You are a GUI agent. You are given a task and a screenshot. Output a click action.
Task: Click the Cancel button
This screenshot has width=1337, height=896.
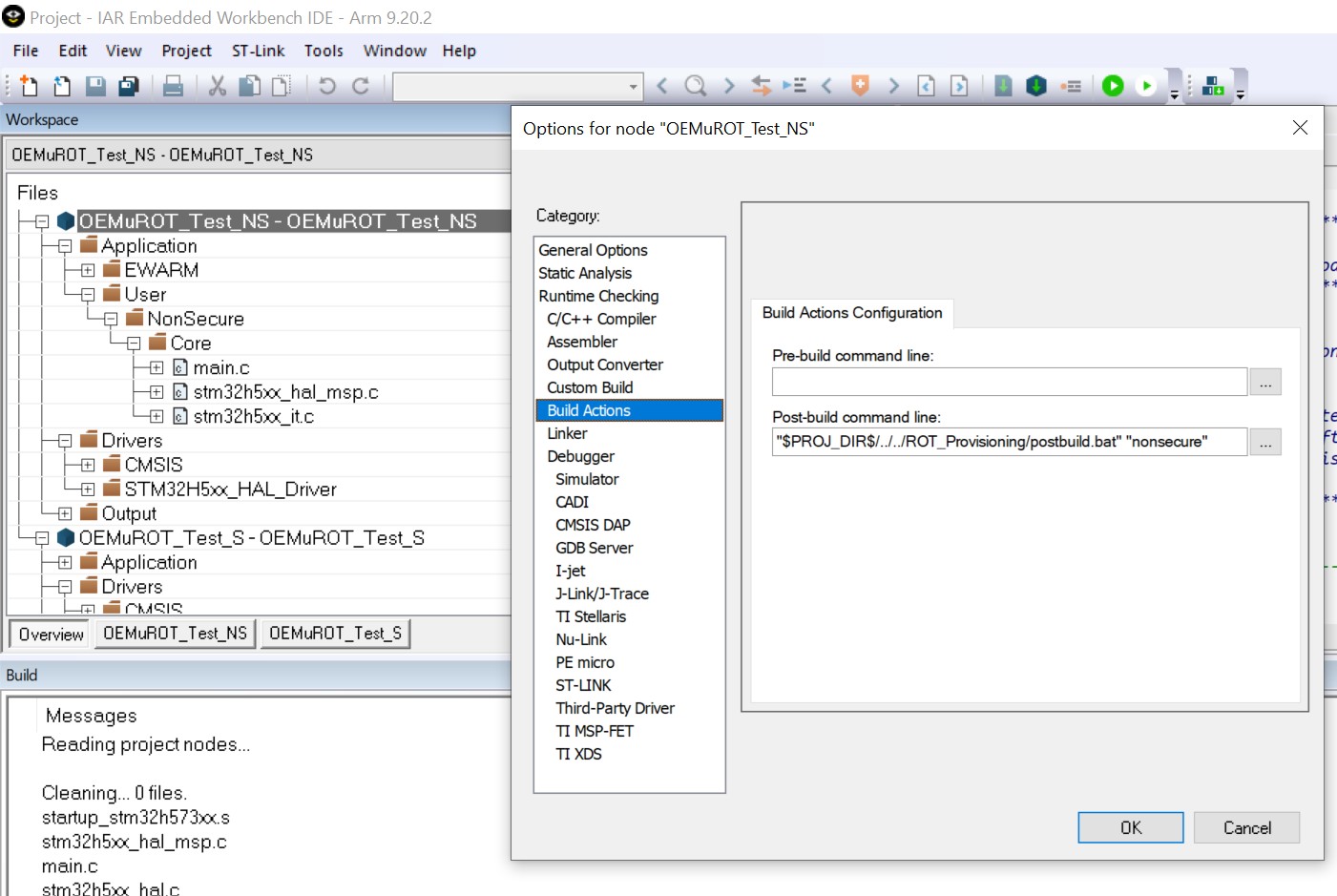click(x=1246, y=827)
